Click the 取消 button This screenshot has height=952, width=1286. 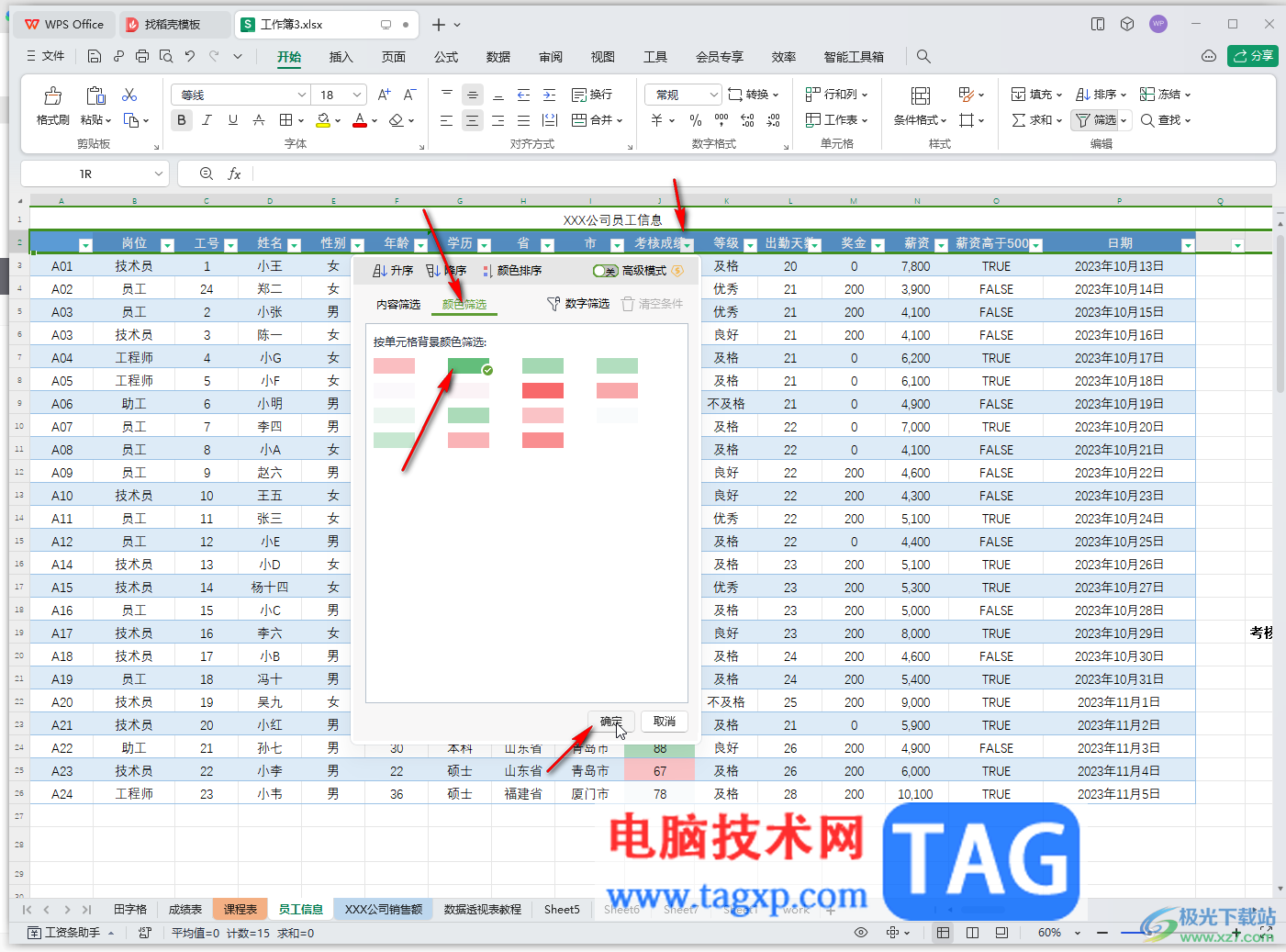pyautogui.click(x=665, y=722)
